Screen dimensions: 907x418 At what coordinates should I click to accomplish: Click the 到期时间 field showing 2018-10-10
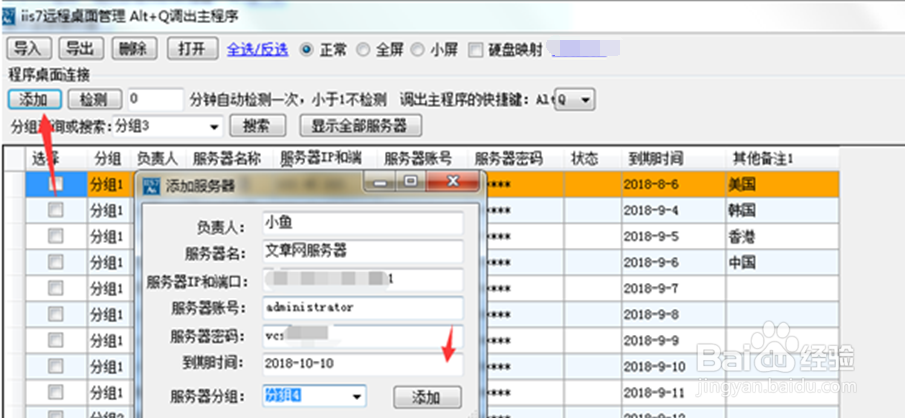363,364
